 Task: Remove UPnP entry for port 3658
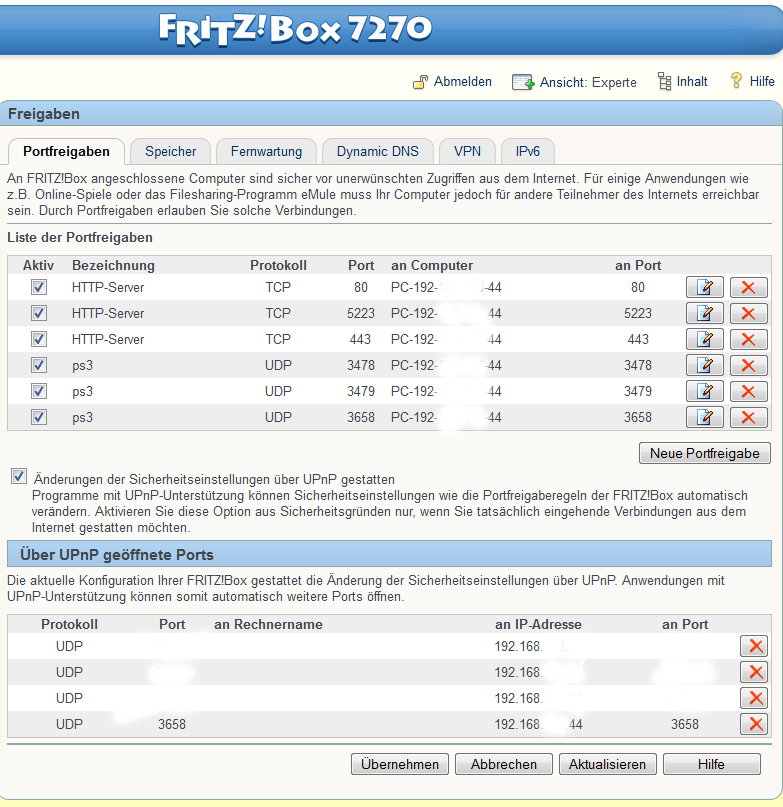[754, 724]
